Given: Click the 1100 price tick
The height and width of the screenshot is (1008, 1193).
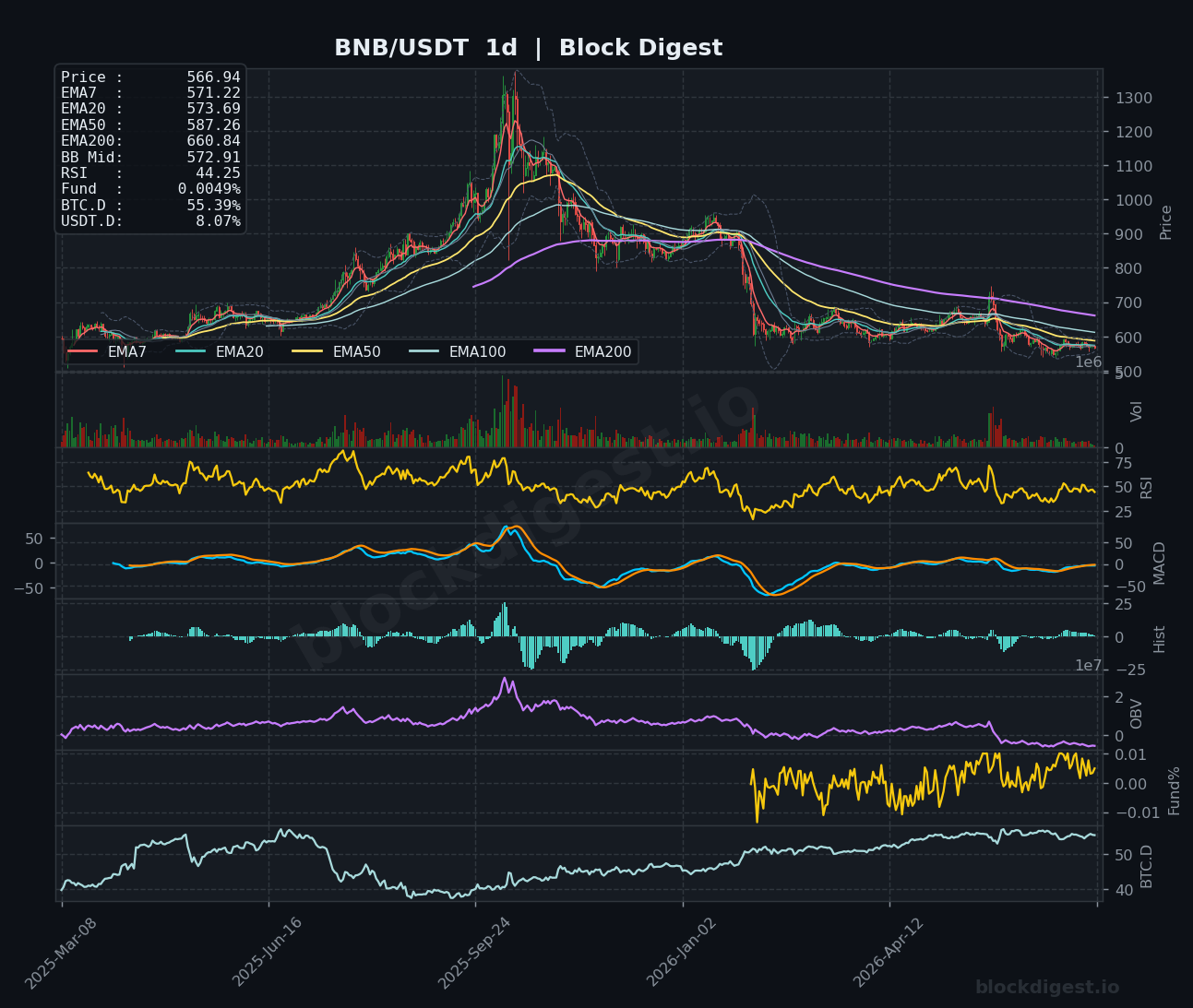Looking at the screenshot, I should click(x=1133, y=167).
